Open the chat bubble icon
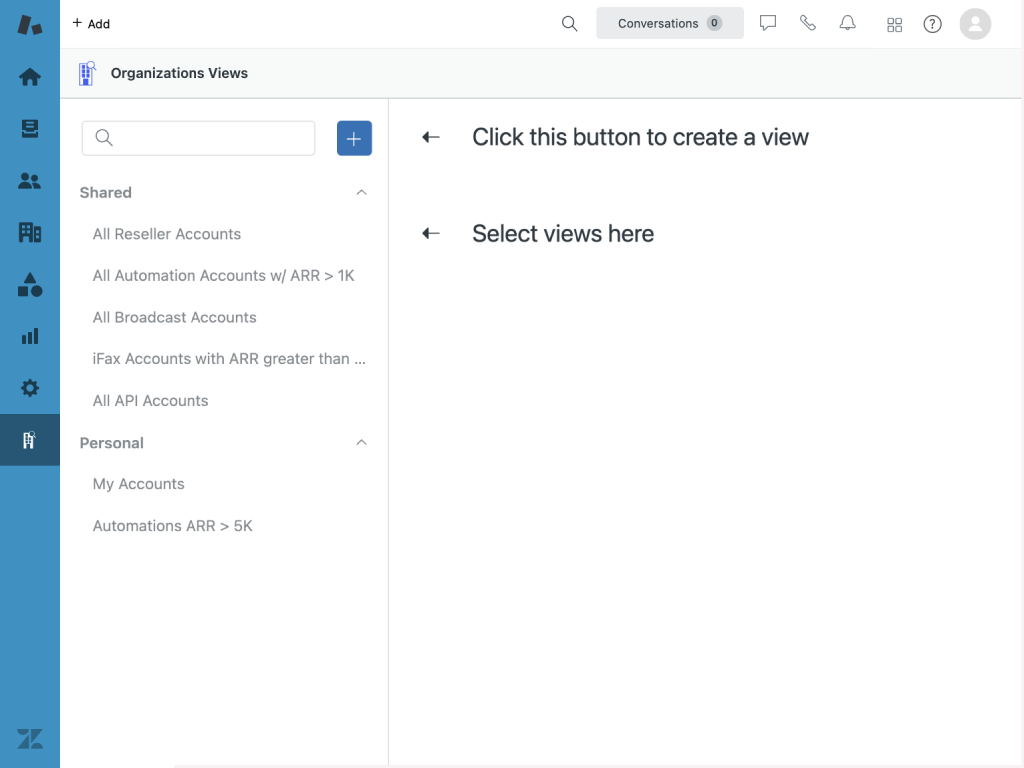The width and height of the screenshot is (1024, 768). 768,24
